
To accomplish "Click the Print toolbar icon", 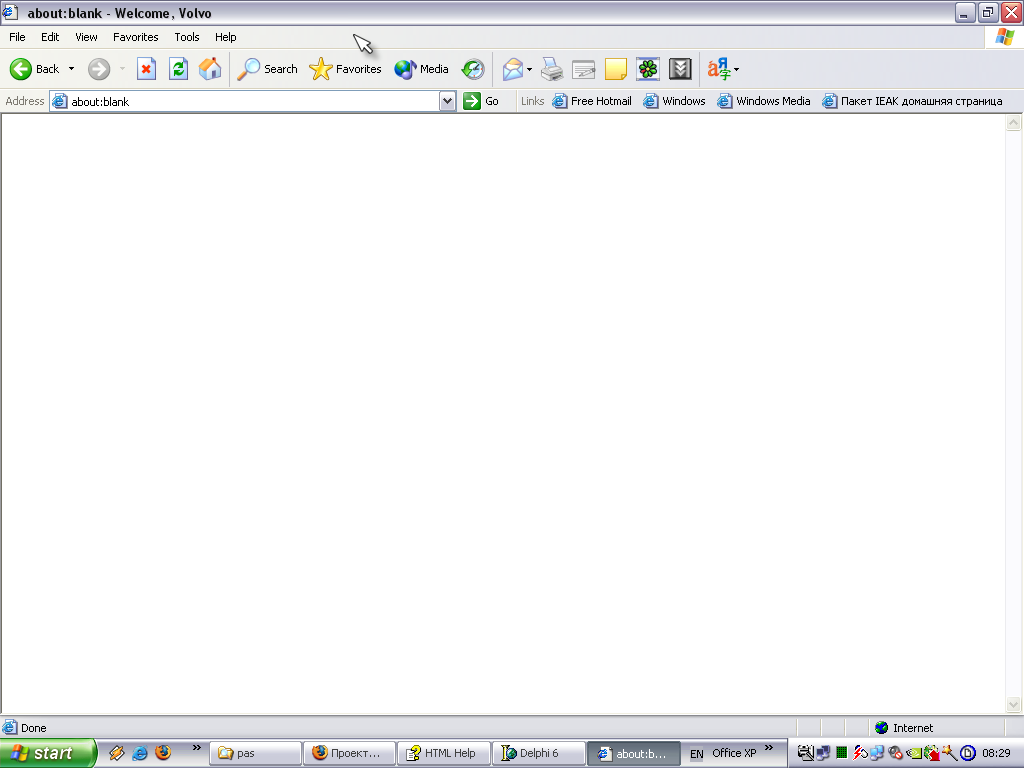I will [x=552, y=69].
